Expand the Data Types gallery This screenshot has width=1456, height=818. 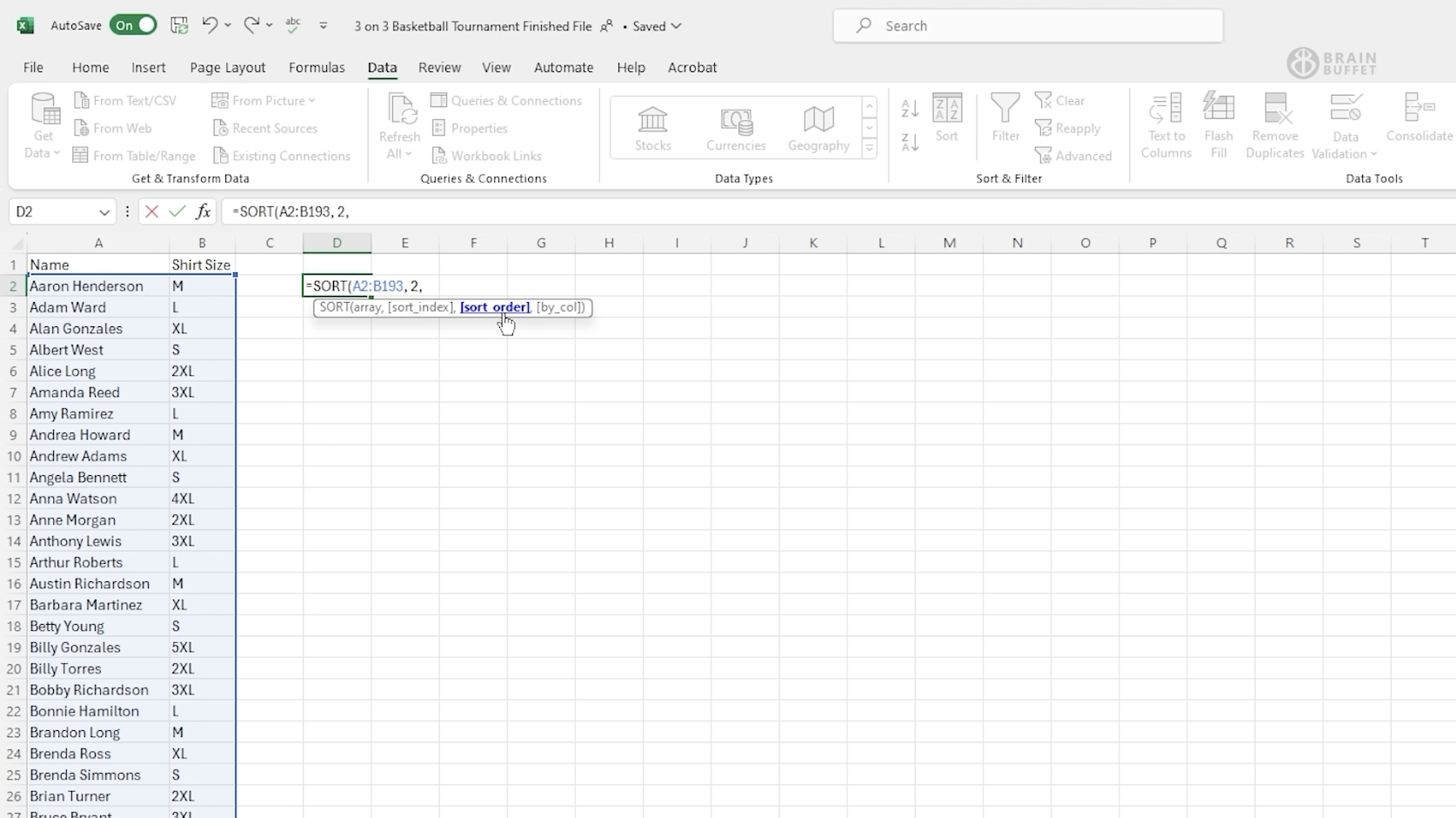[869, 149]
